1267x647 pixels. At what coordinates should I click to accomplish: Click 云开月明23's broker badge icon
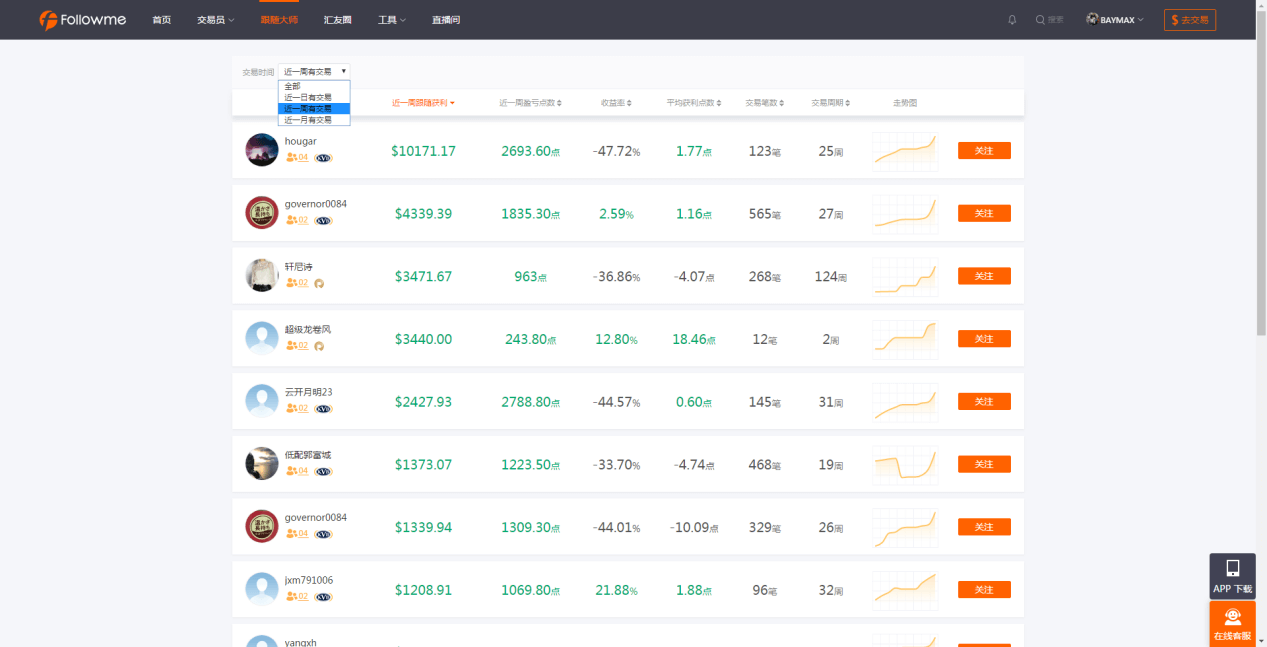(323, 409)
